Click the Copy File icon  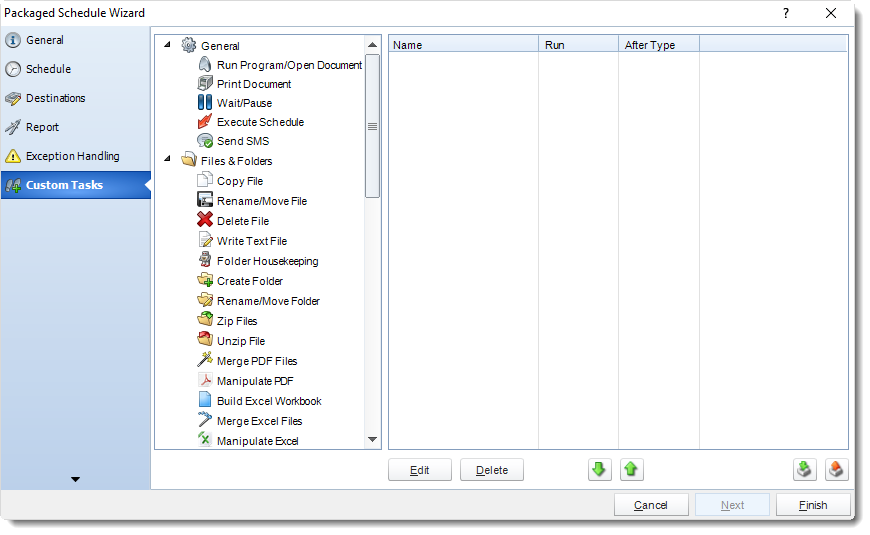[205, 180]
